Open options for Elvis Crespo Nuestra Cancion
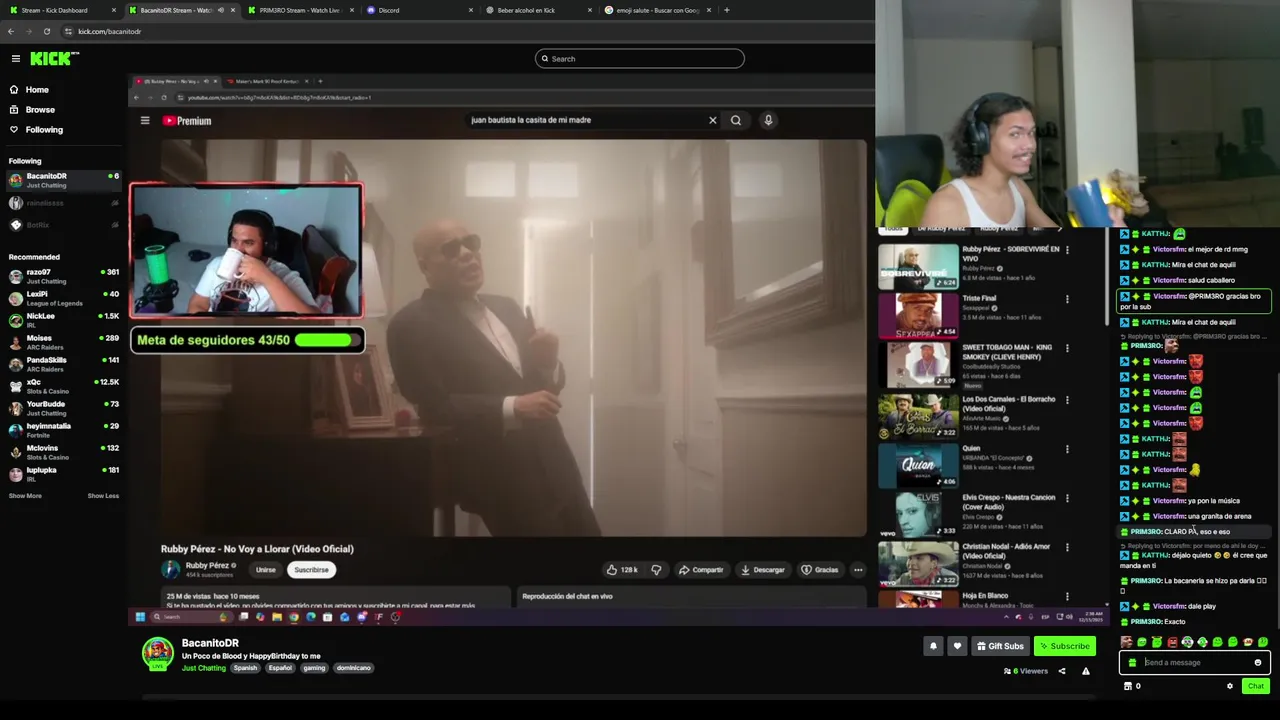1280x720 pixels. coord(1067,498)
